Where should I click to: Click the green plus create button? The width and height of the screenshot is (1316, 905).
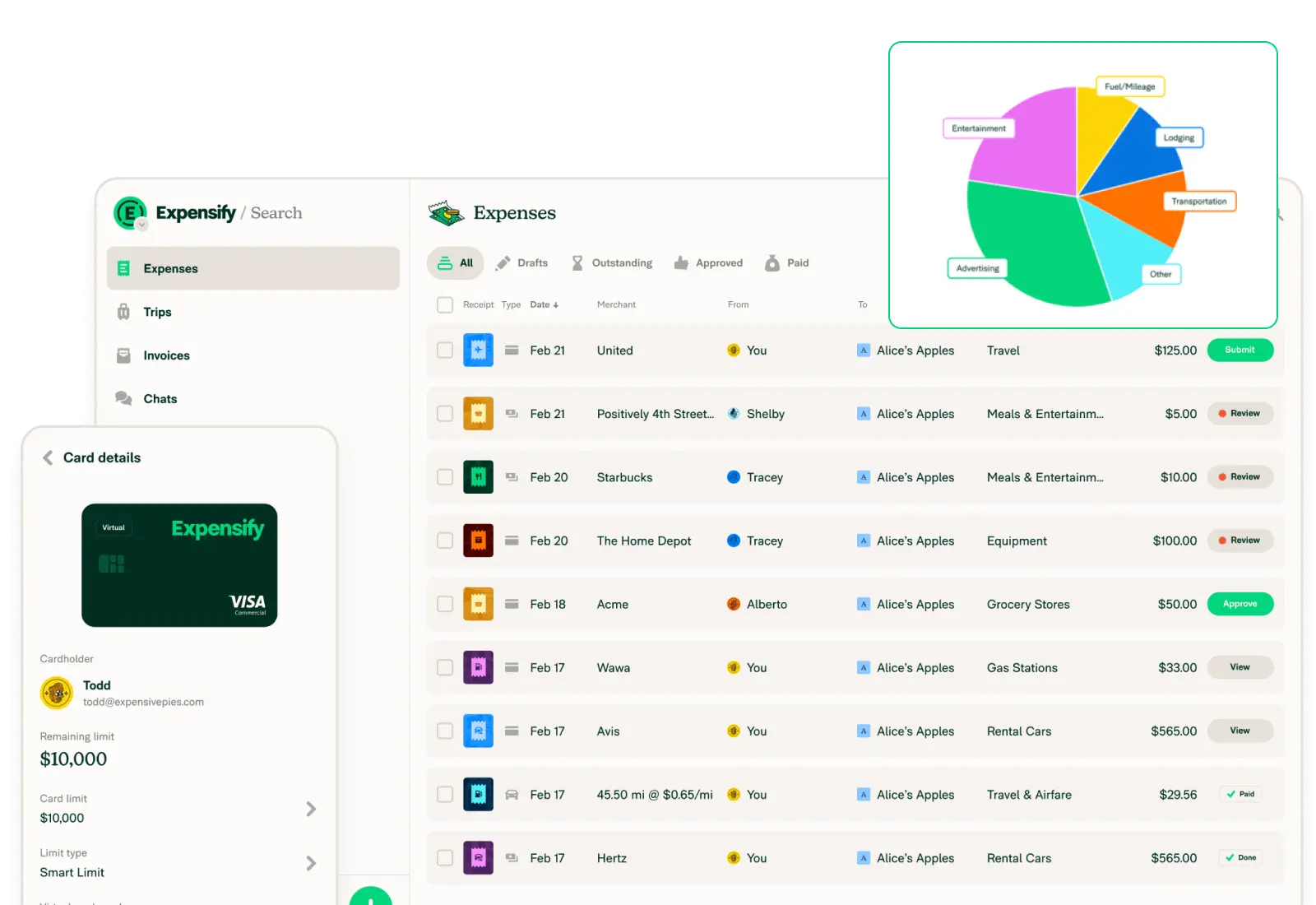point(370,897)
